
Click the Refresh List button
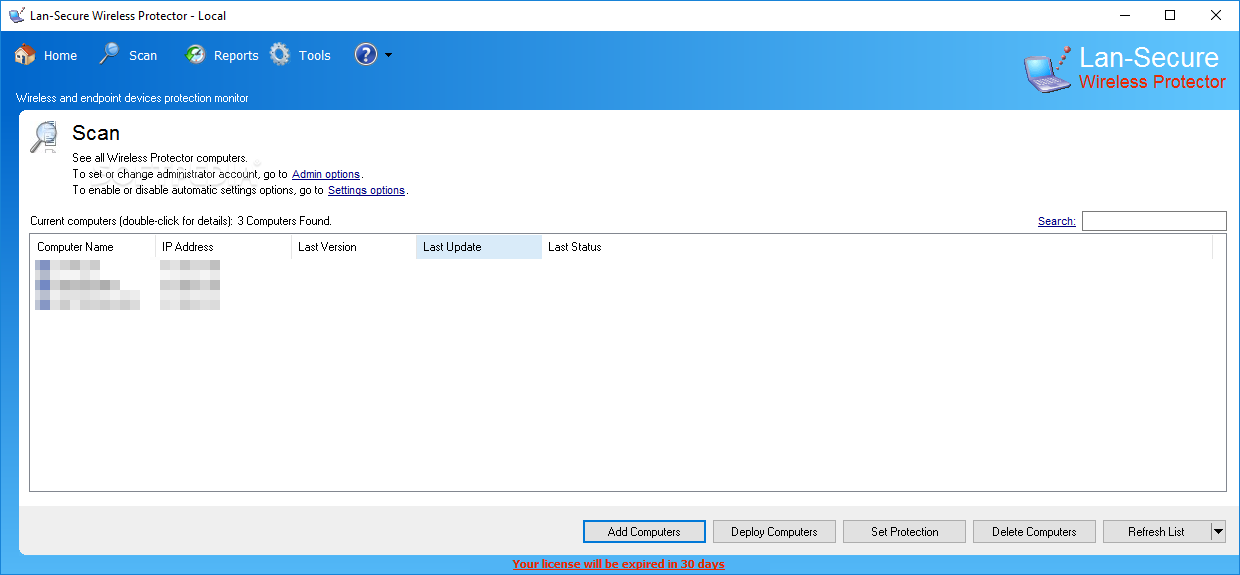(1156, 532)
